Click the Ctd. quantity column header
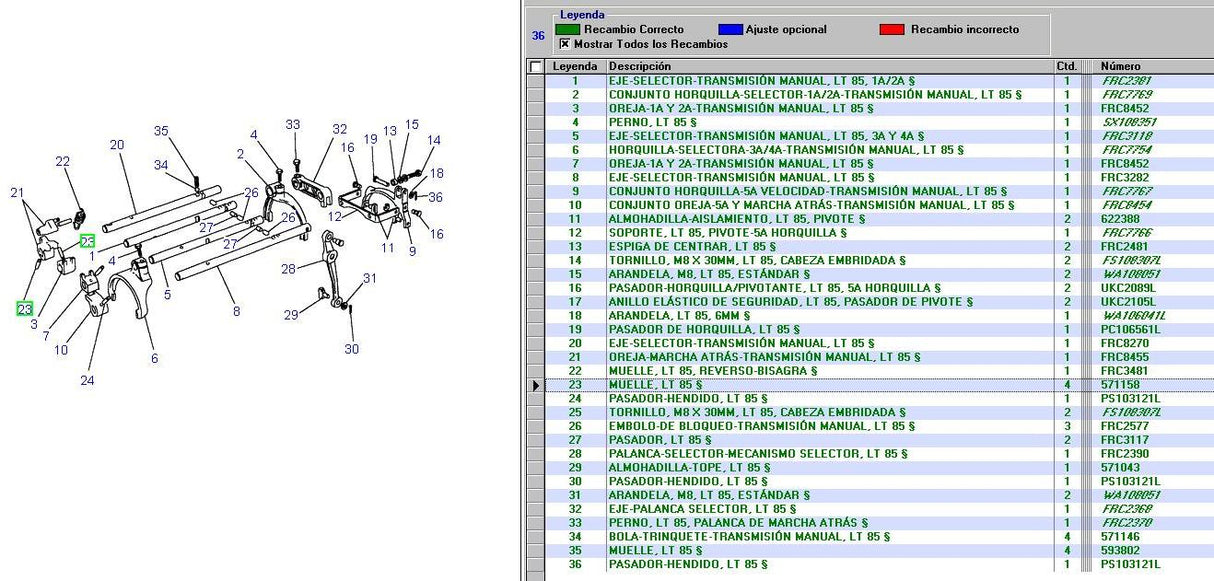Viewport: 1214px width, 581px height. tap(1066, 67)
